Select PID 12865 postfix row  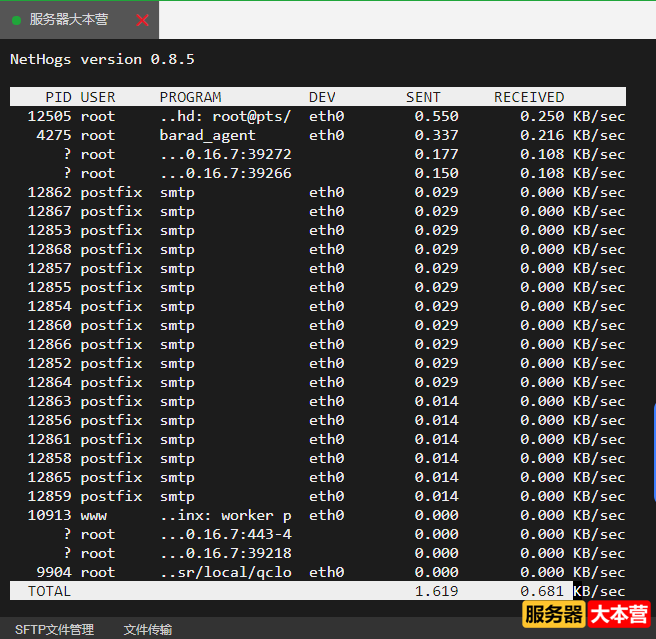click(x=318, y=477)
